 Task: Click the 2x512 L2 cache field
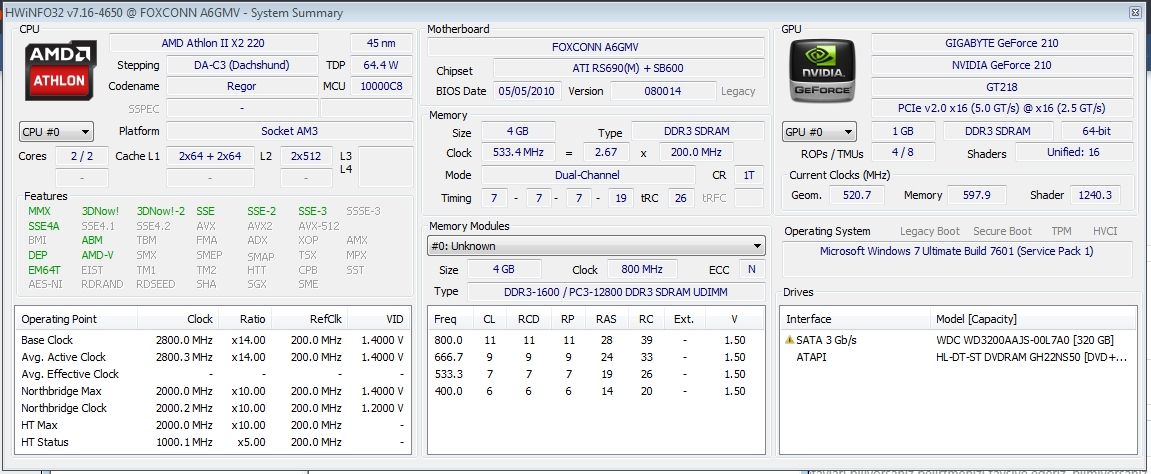[306, 156]
